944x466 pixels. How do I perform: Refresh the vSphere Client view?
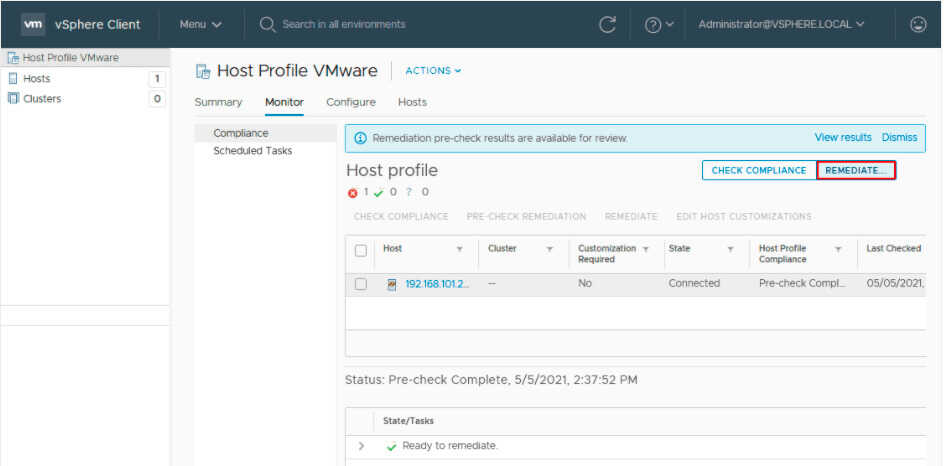(x=607, y=25)
